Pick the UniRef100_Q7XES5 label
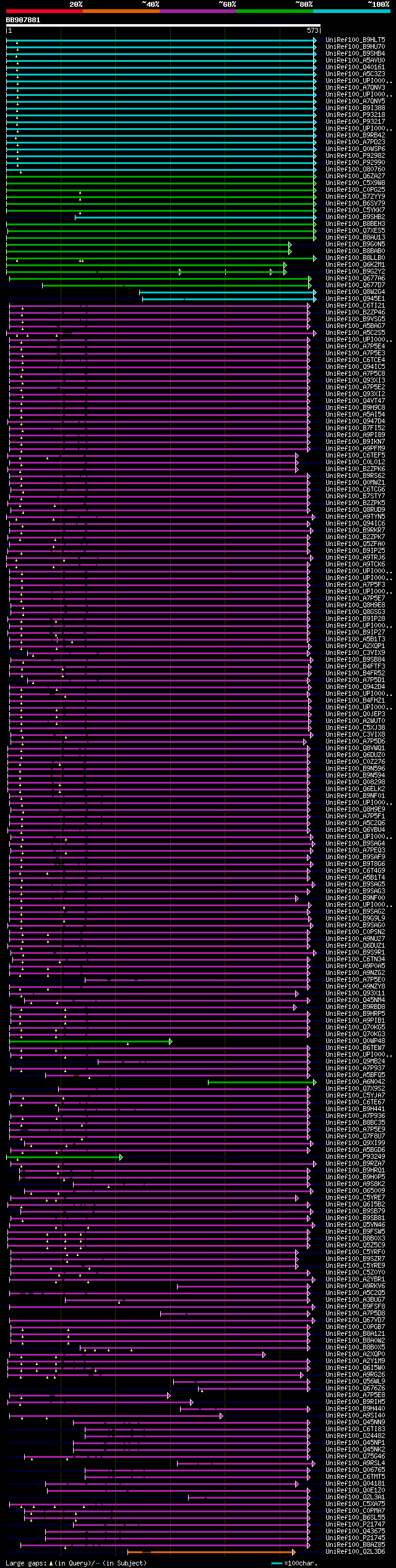Viewport: 396px width, 1568px height. [x=355, y=231]
